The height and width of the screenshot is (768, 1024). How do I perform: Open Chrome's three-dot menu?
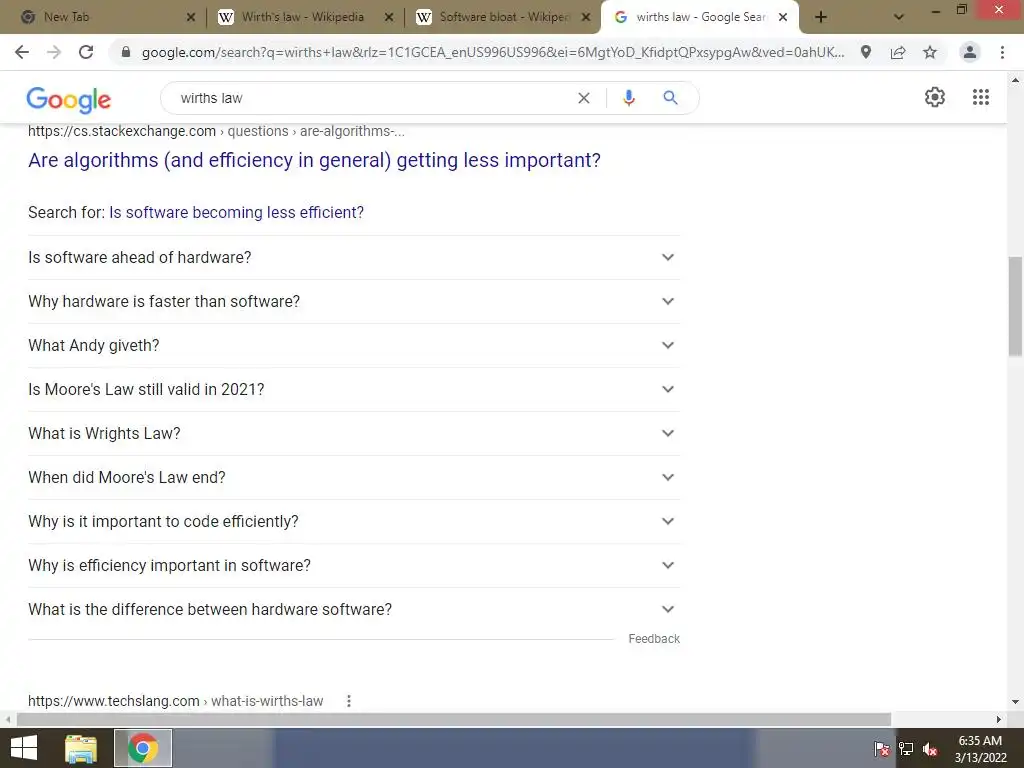(1002, 52)
